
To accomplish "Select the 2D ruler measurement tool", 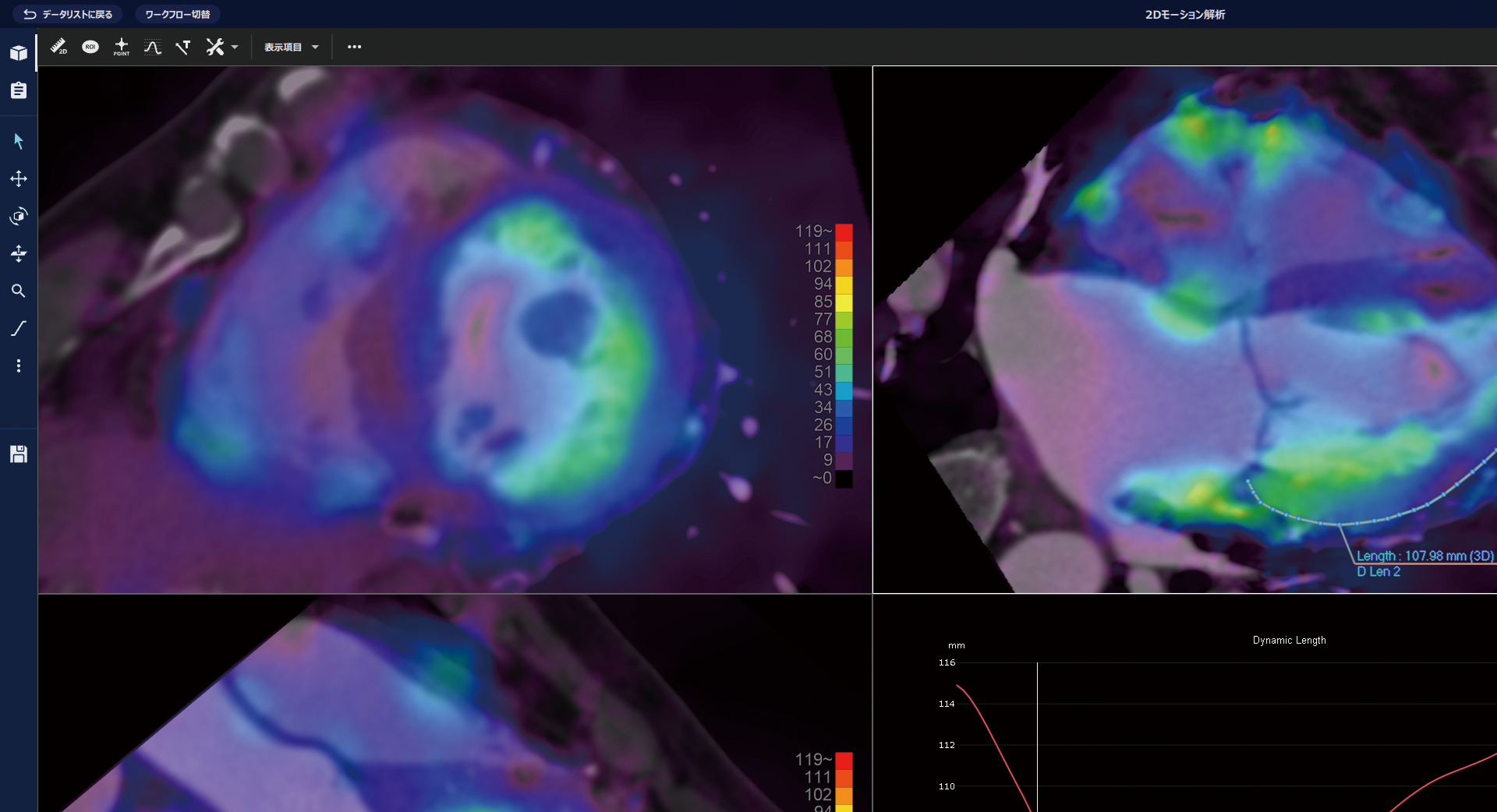I will (58, 47).
